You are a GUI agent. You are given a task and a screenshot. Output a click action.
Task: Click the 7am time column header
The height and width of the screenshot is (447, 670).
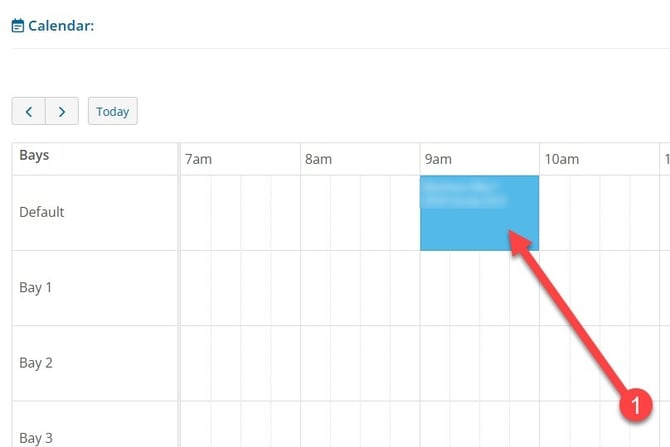[x=198, y=159]
